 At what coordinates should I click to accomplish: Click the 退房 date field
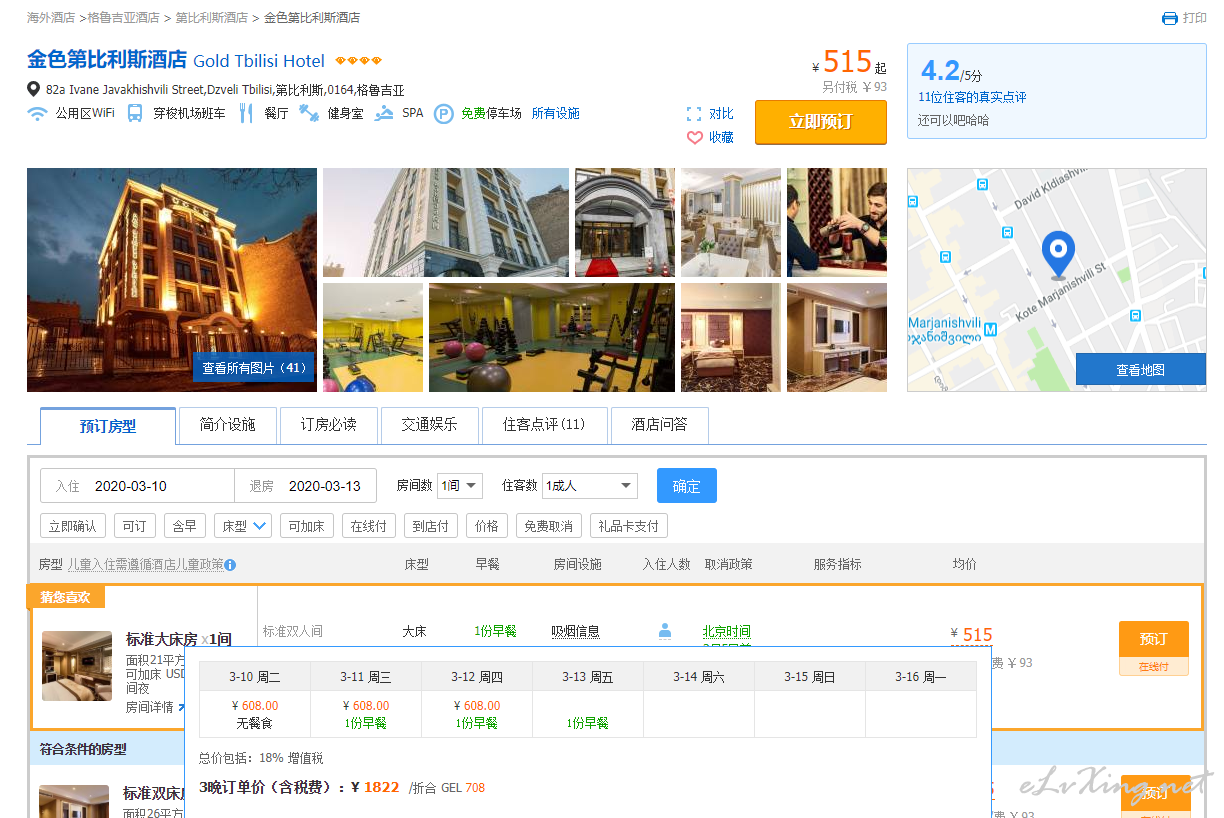(x=306, y=486)
